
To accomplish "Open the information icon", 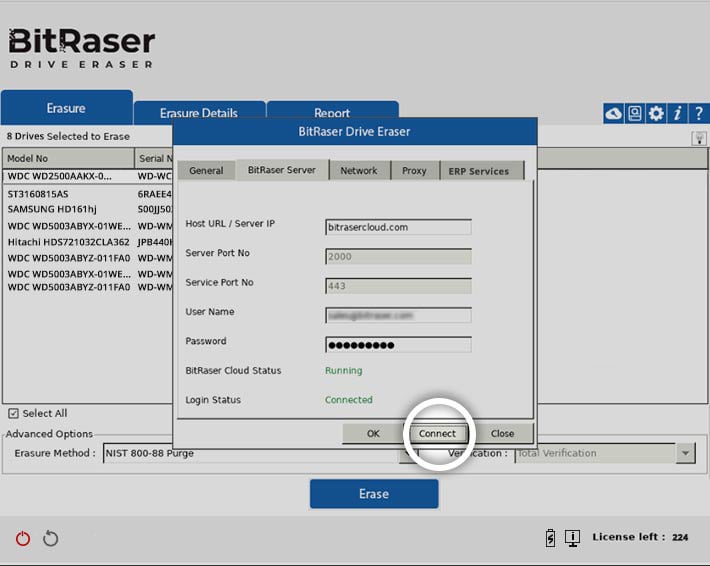I will click(x=677, y=113).
